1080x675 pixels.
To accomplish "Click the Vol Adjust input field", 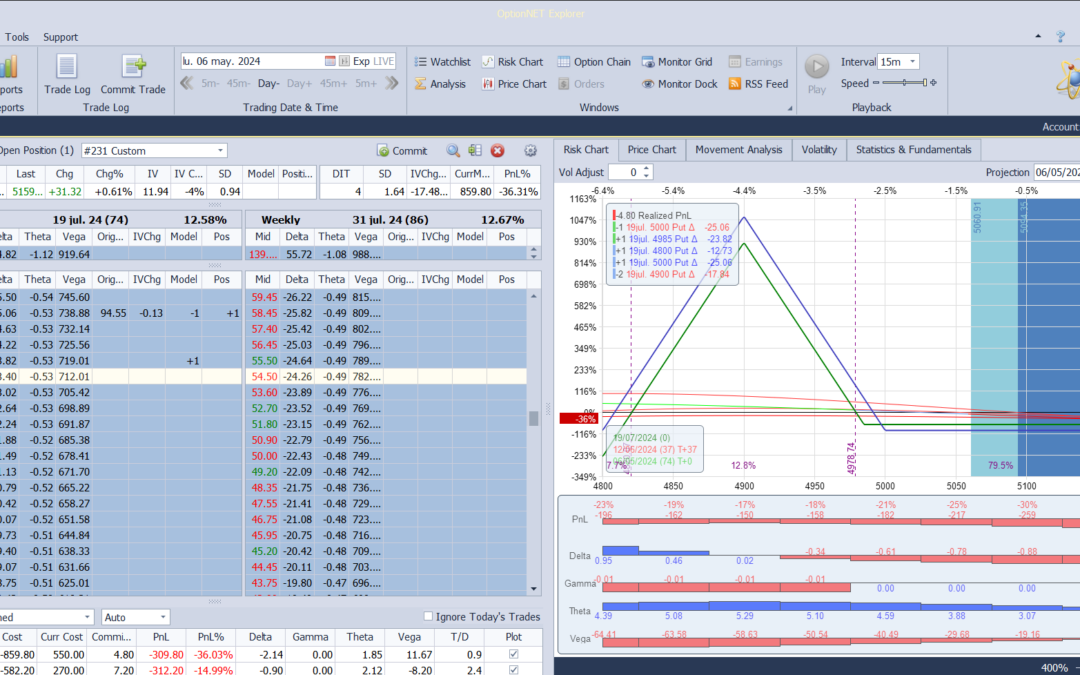I will 625,172.
